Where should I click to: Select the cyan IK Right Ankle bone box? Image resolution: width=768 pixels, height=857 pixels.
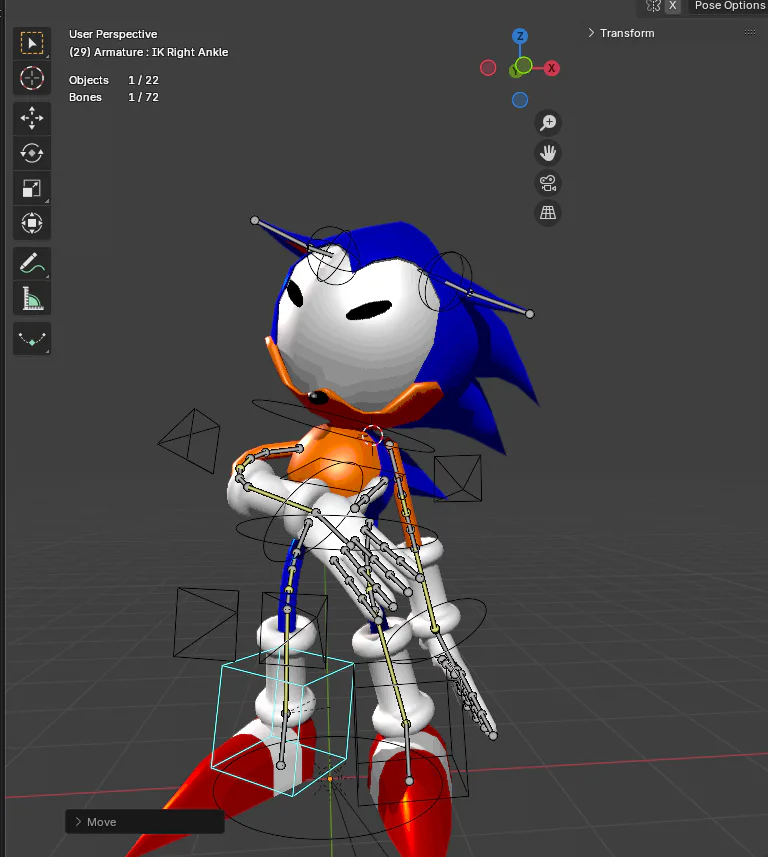coord(282,721)
